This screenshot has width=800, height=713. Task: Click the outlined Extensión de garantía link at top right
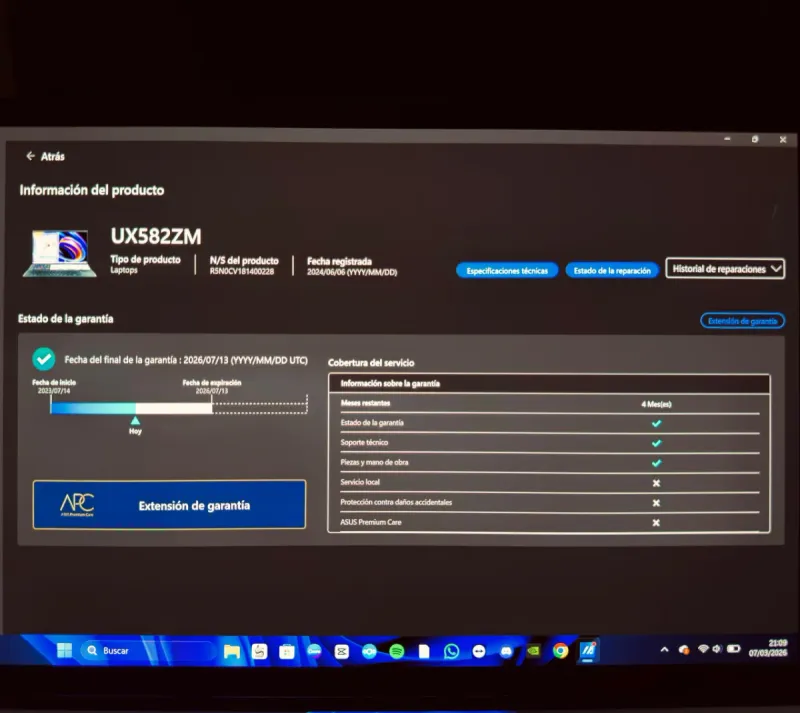coord(742,321)
